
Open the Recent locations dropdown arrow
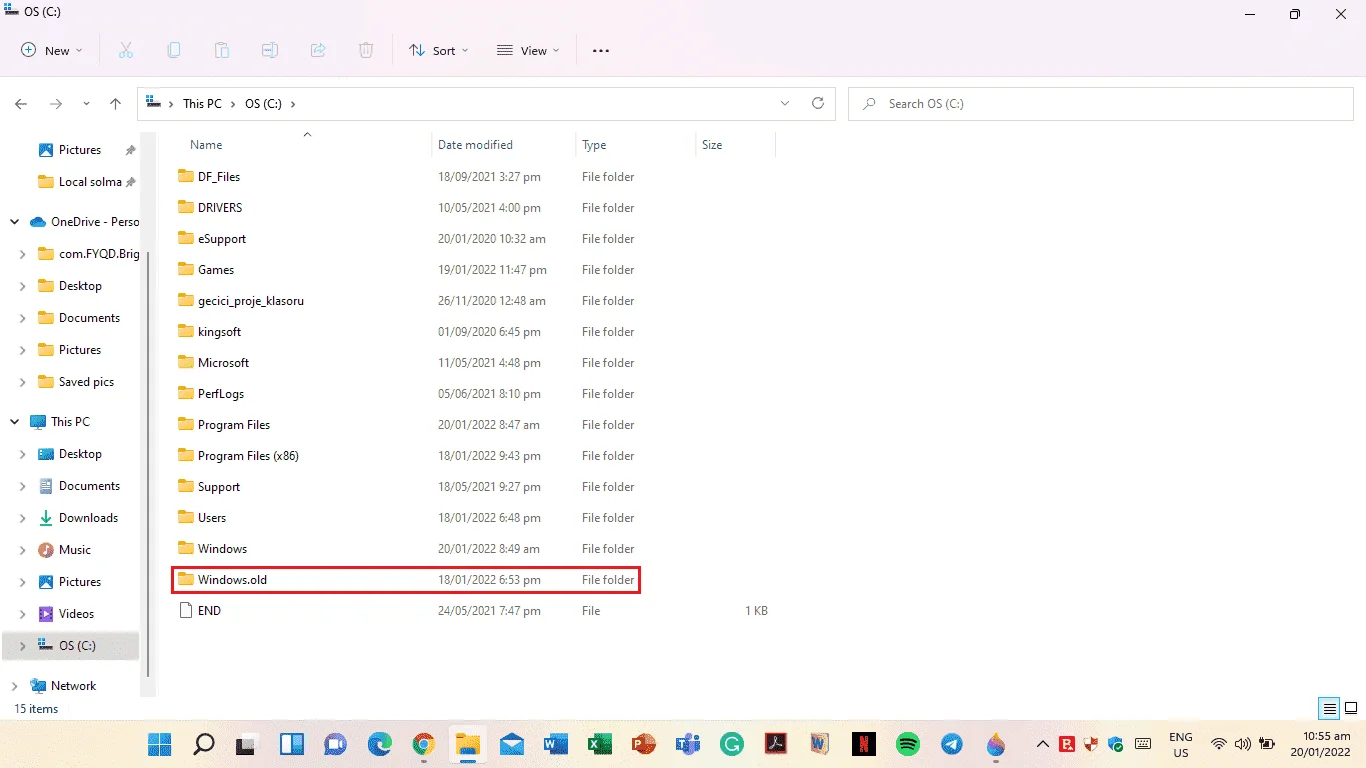click(x=86, y=103)
